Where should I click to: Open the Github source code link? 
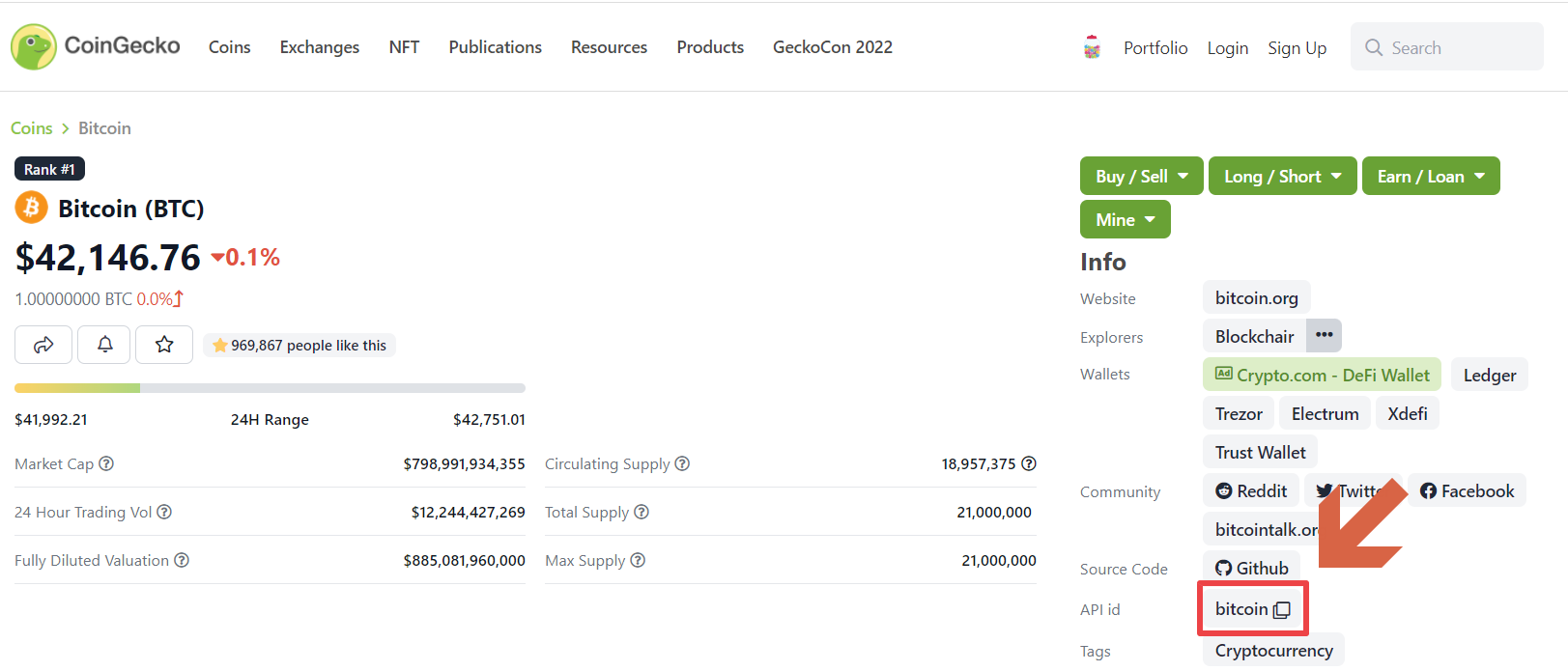(x=1251, y=568)
